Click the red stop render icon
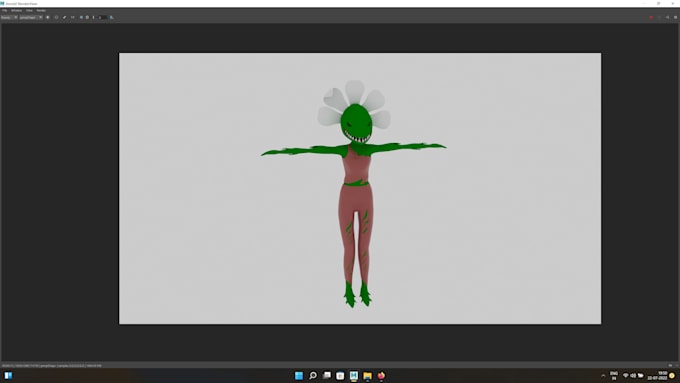680x383 pixels. tap(651, 17)
